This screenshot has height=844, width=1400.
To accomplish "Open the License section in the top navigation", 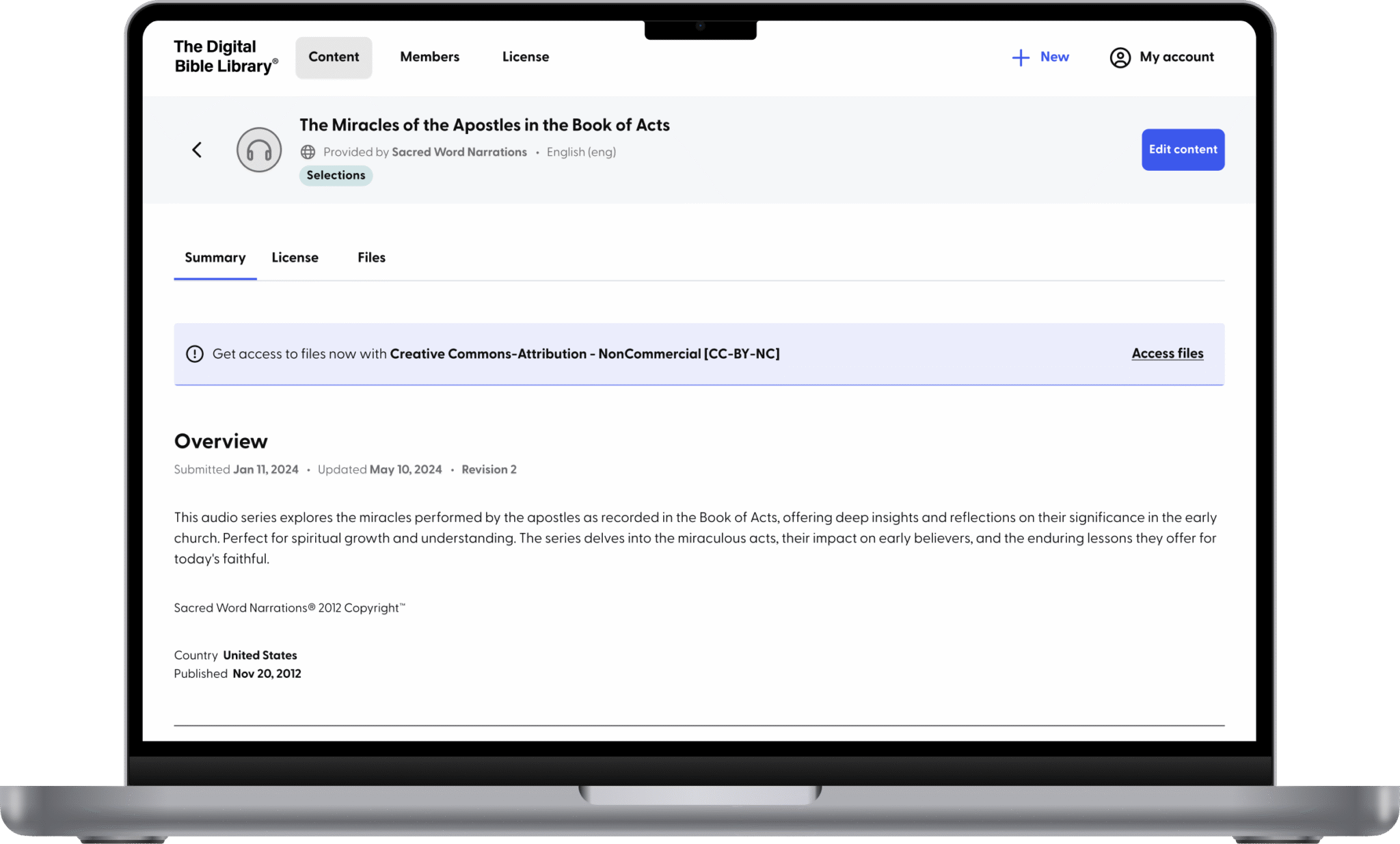I will [525, 57].
